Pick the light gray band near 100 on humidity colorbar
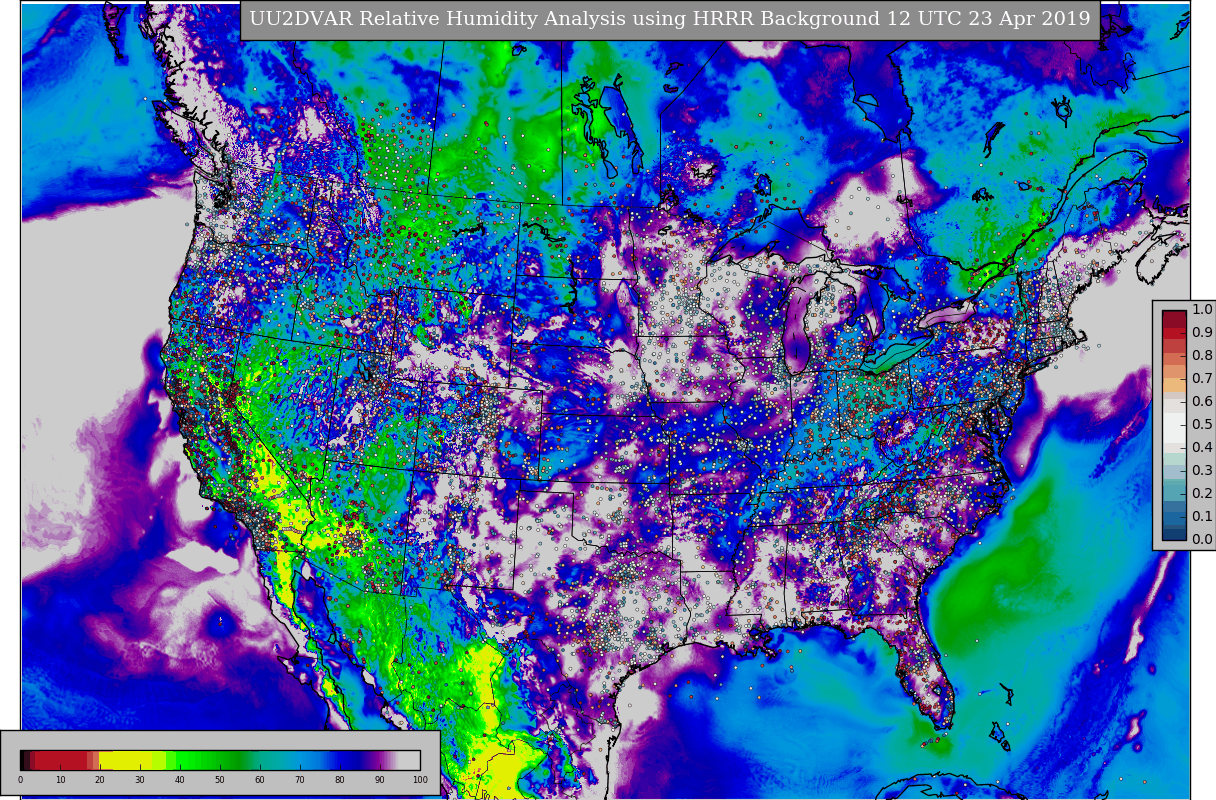The width and height of the screenshot is (1216, 800). [x=408, y=760]
